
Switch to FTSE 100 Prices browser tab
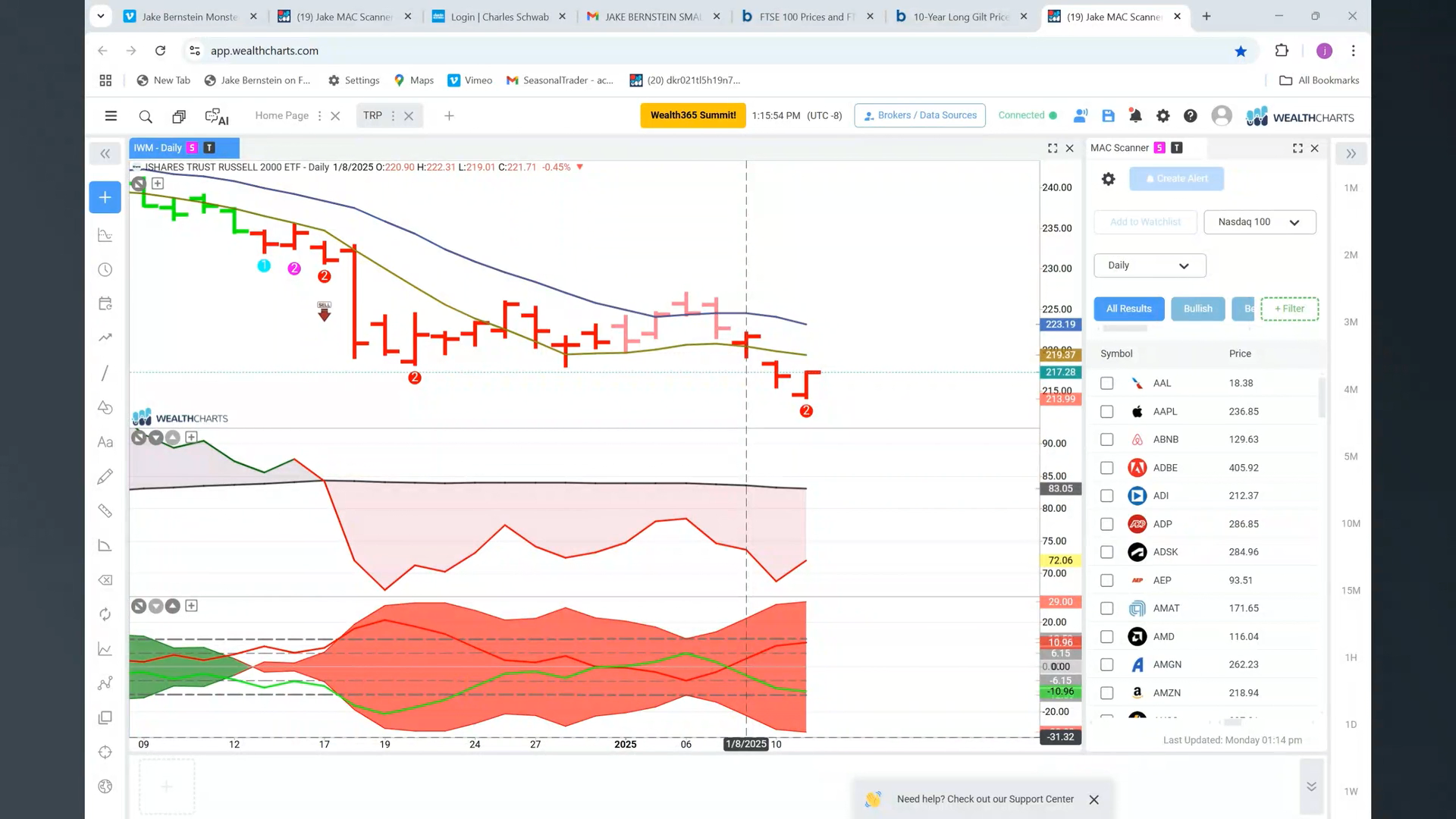807,17
